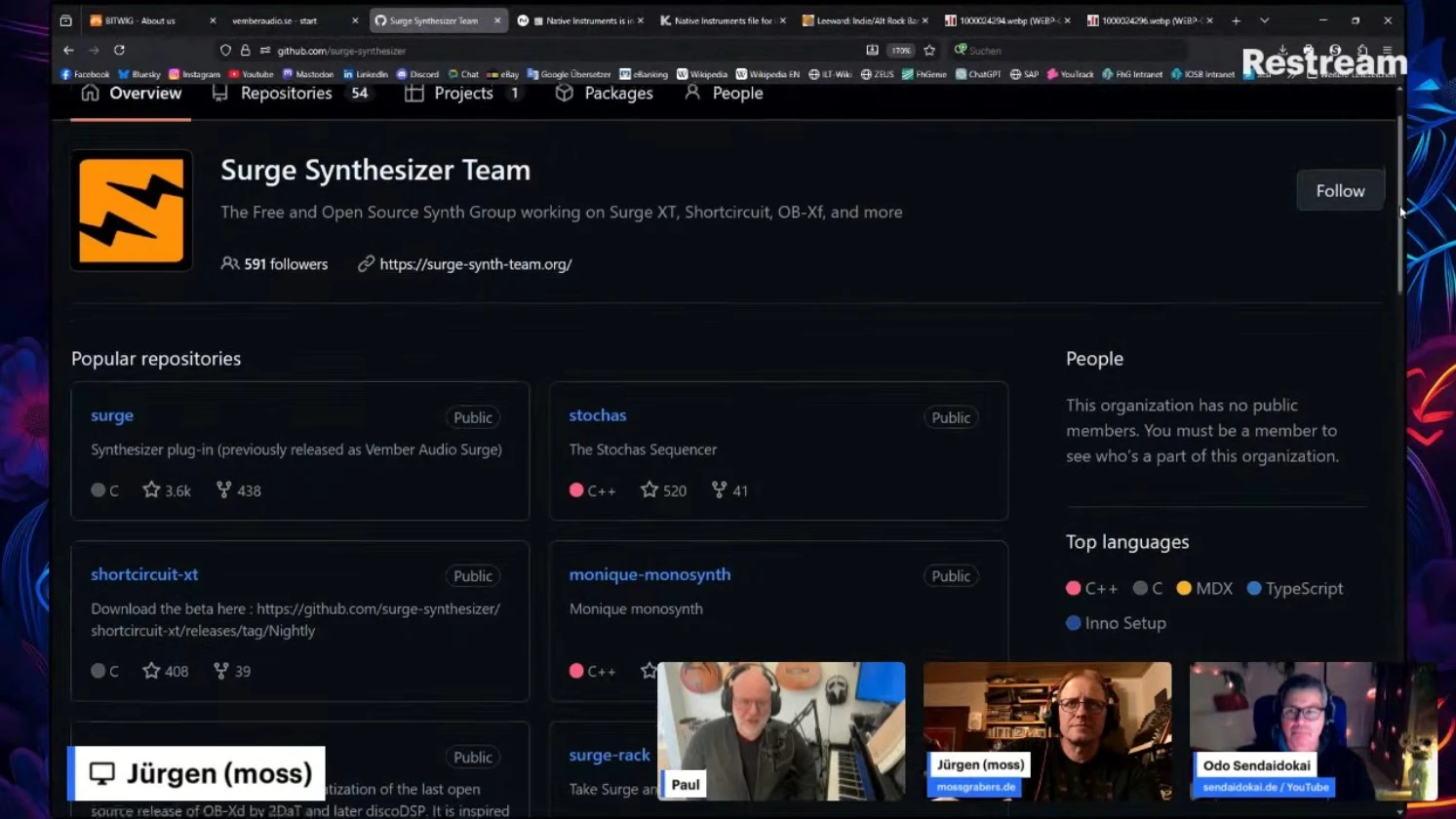
Task: Open the GitHub Overview tab
Action: click(x=131, y=94)
